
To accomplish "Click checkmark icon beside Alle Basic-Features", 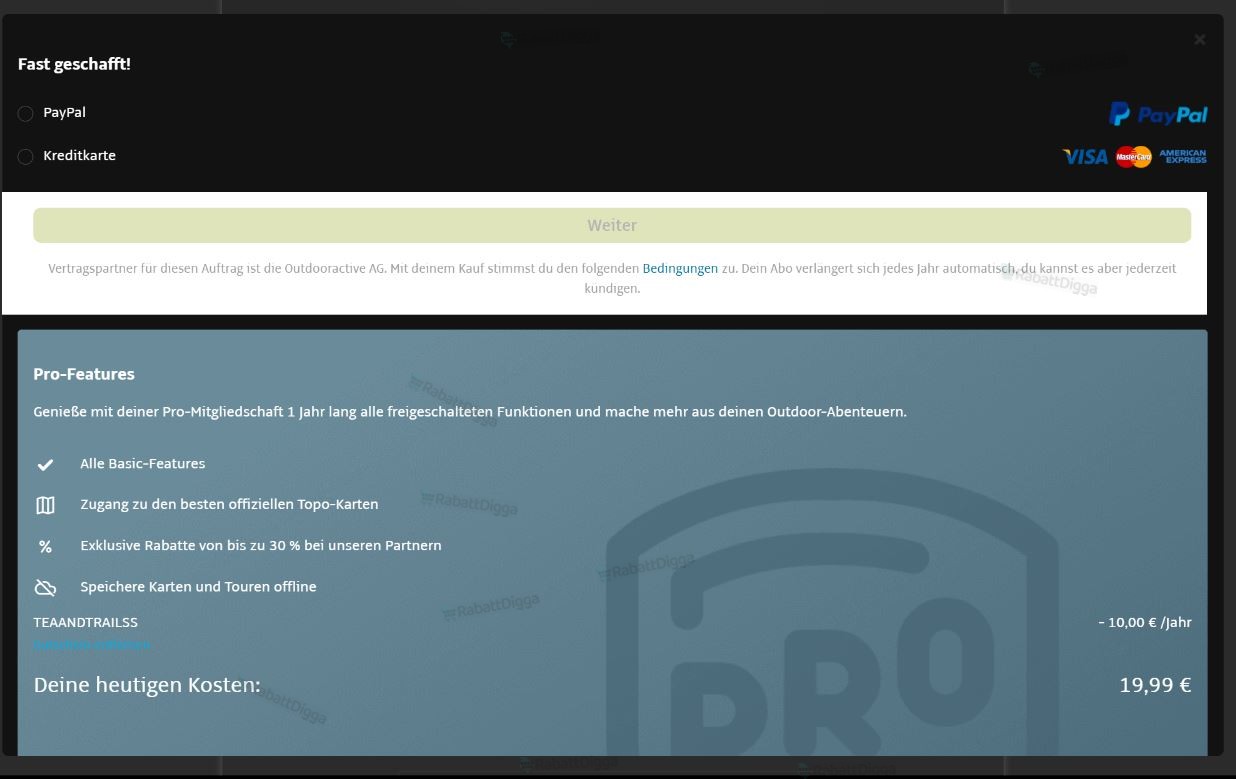I will pyautogui.click(x=45, y=464).
